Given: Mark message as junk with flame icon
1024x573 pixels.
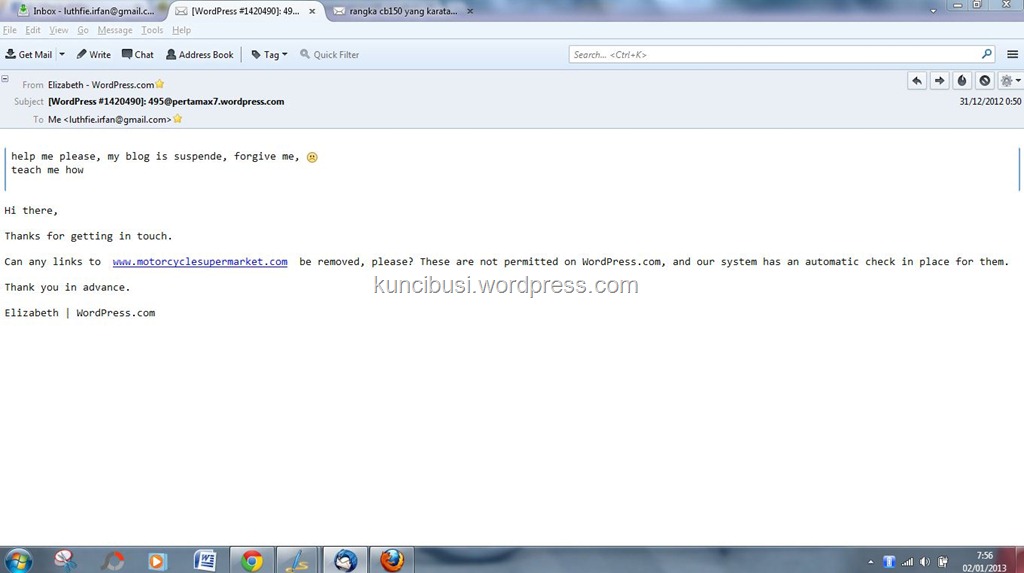Looking at the screenshot, I should 962,81.
